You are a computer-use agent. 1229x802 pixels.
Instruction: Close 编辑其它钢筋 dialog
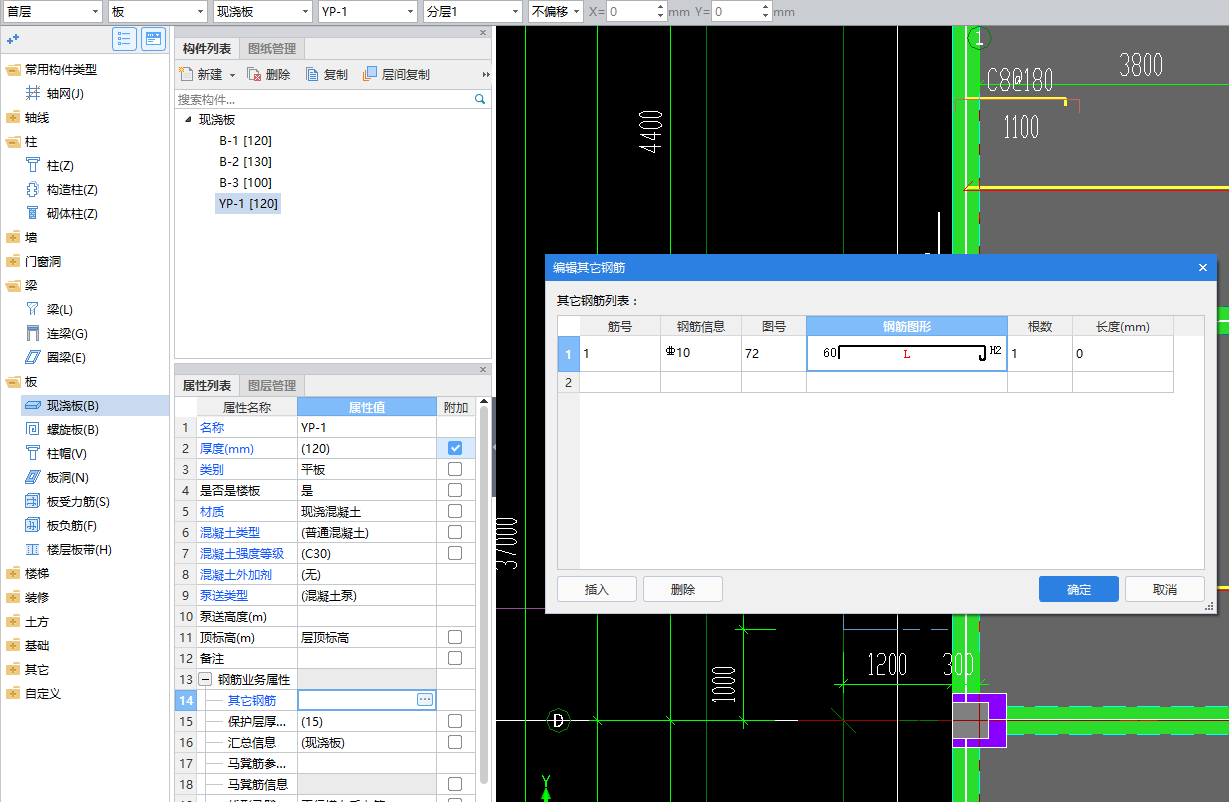[1203, 267]
